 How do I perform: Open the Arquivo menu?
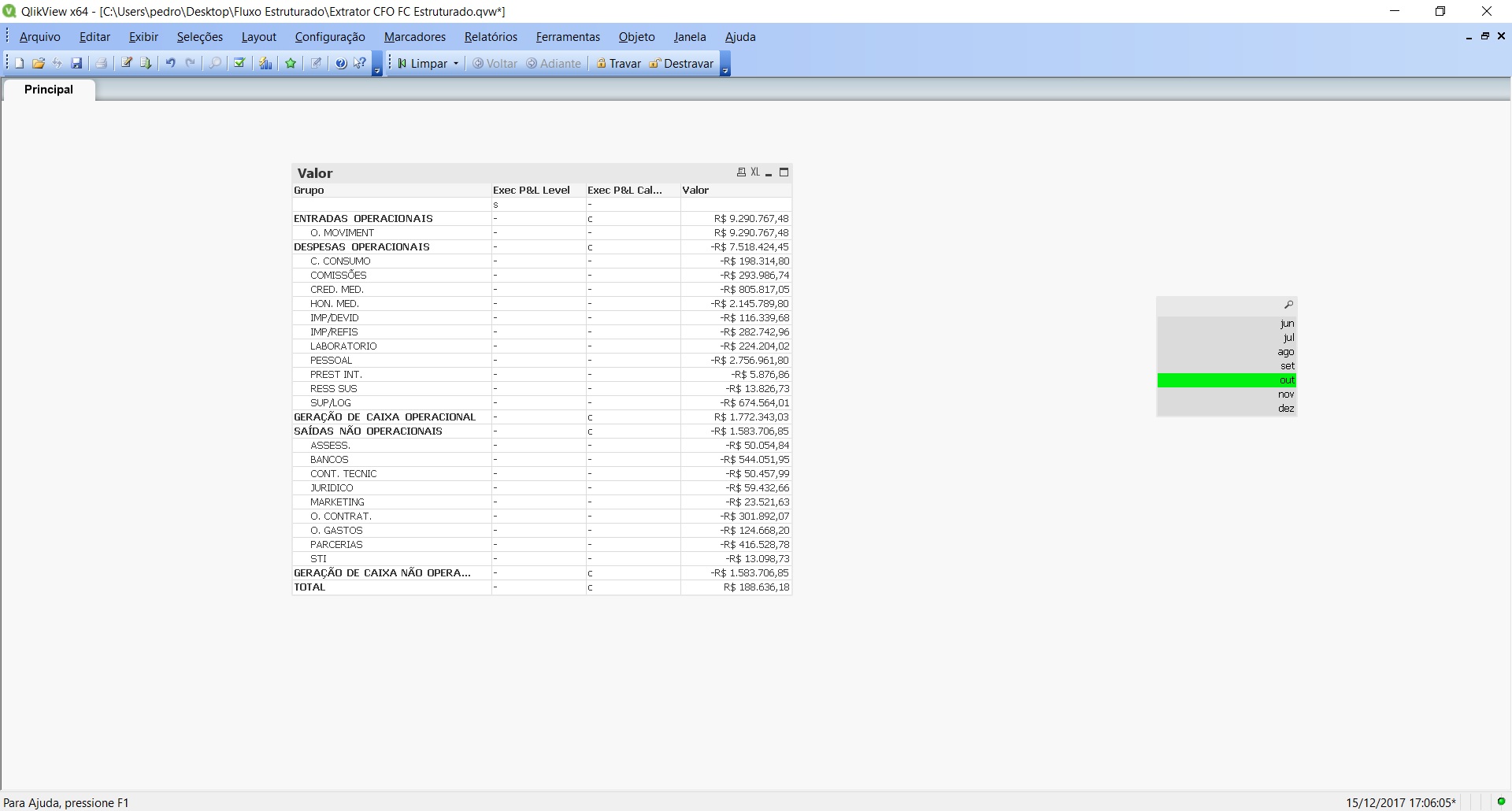pos(40,37)
